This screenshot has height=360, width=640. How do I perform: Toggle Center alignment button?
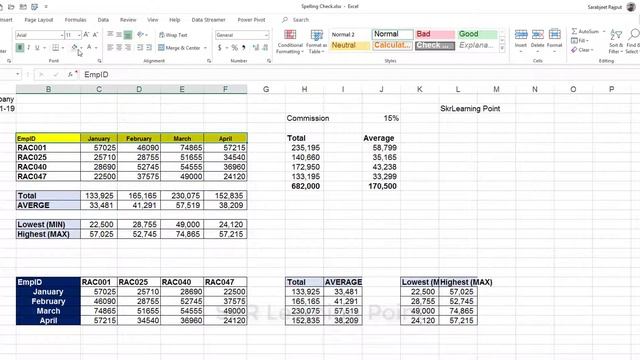pos(119,48)
